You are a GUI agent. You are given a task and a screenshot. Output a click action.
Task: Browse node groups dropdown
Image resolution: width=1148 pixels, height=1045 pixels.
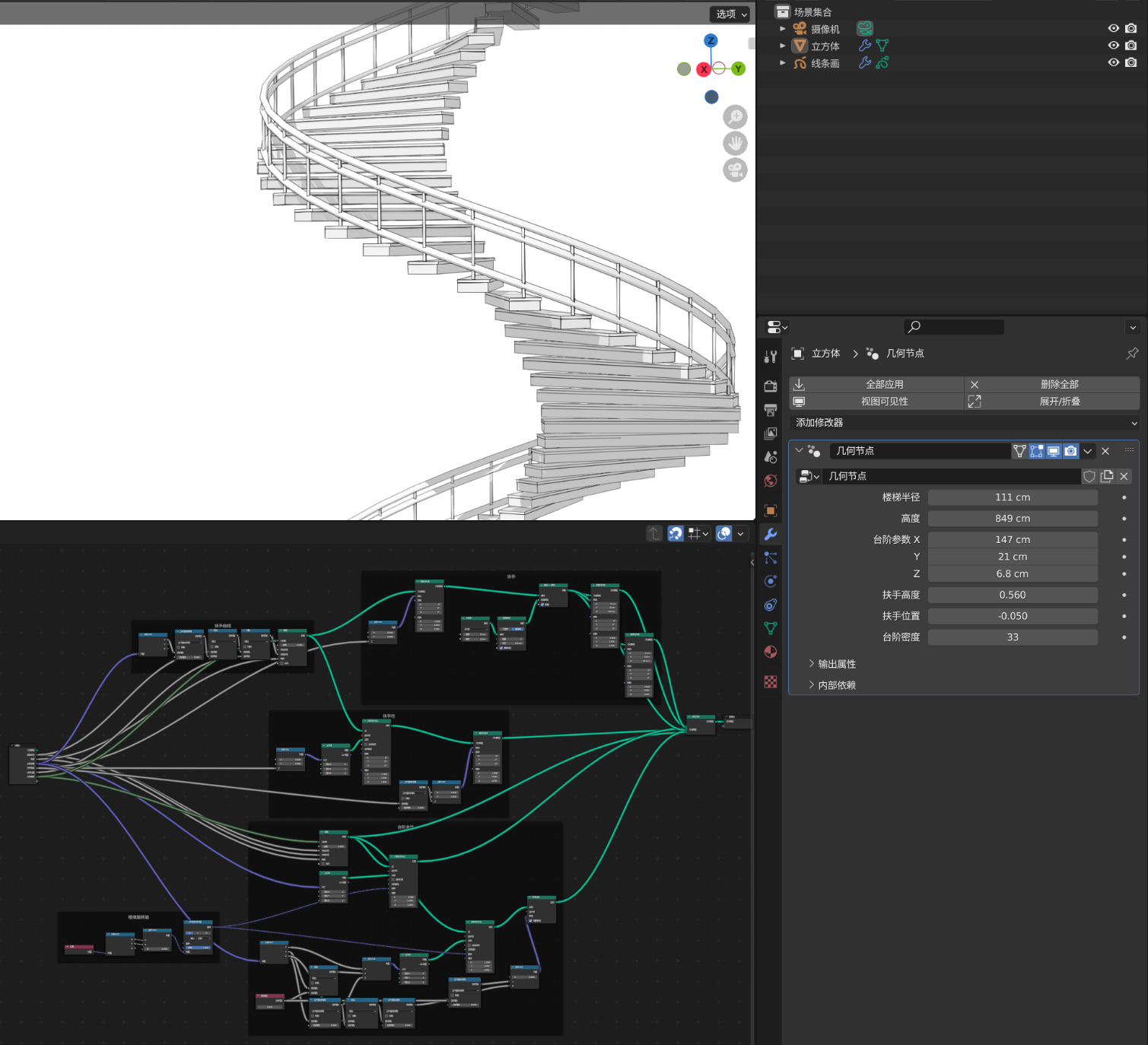809,476
